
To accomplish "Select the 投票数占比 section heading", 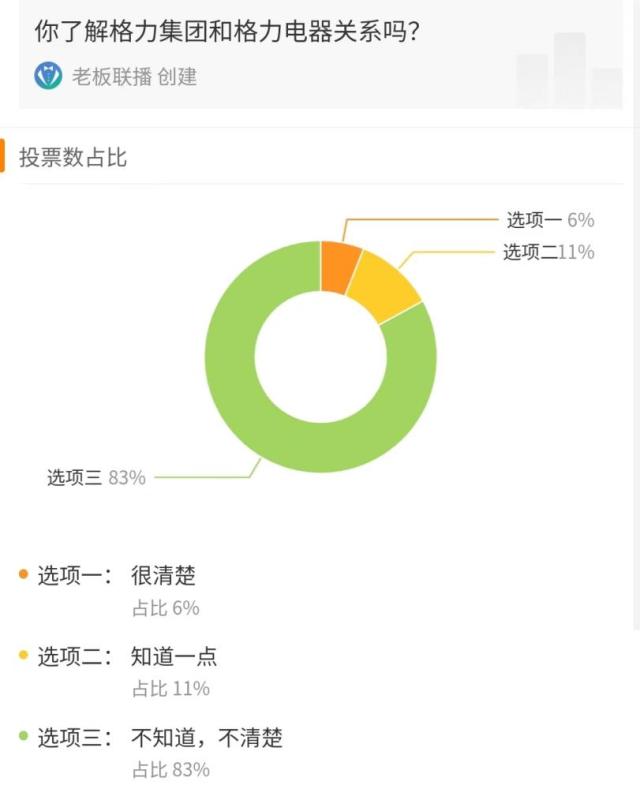I will click(73, 157).
